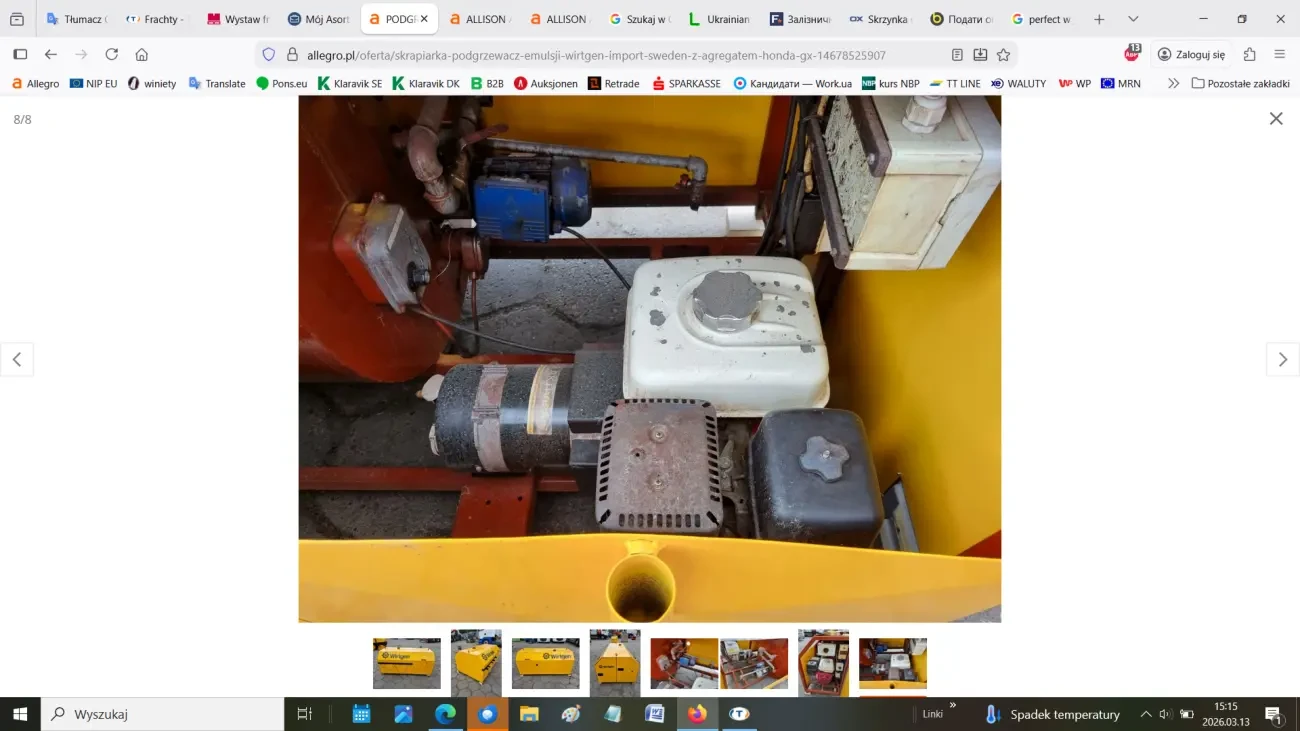Open the browser hamburger menu

pyautogui.click(x=1280, y=55)
